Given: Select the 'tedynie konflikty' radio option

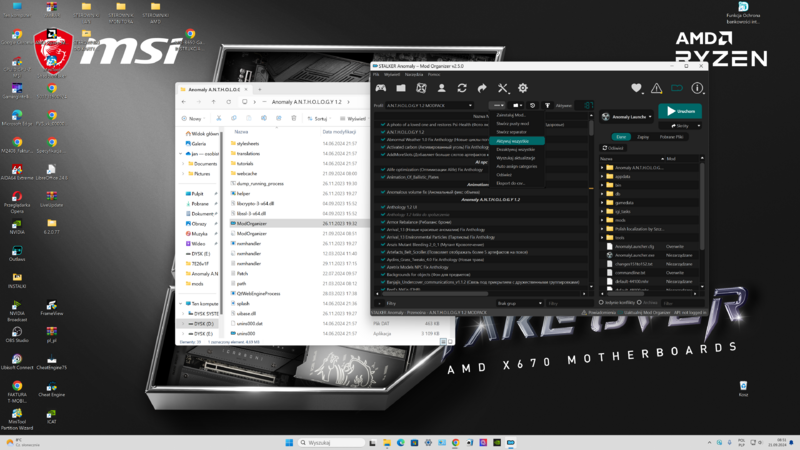Looking at the screenshot, I should pyautogui.click(x=603, y=301).
